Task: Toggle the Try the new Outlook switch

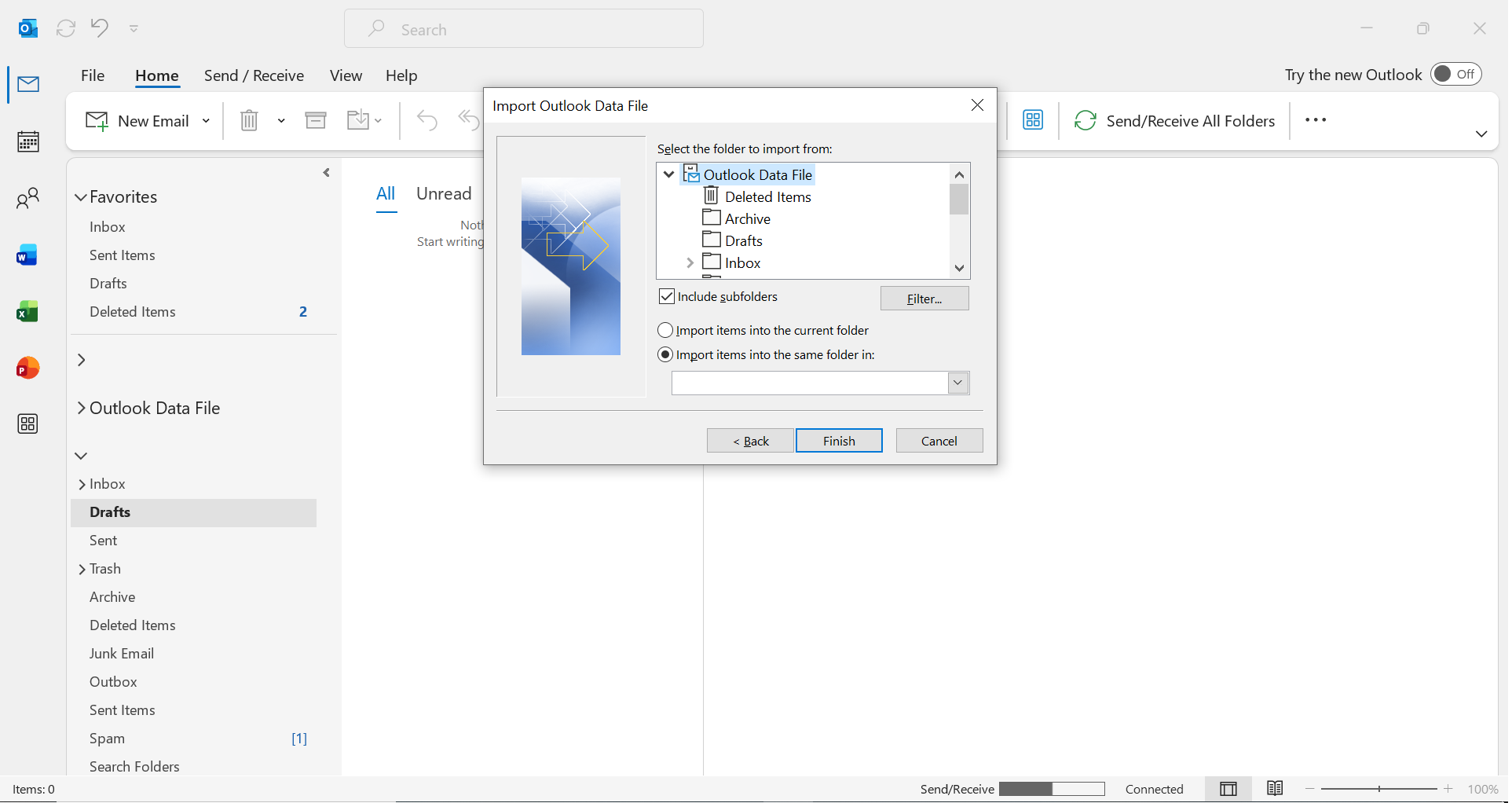Action: click(x=1455, y=74)
